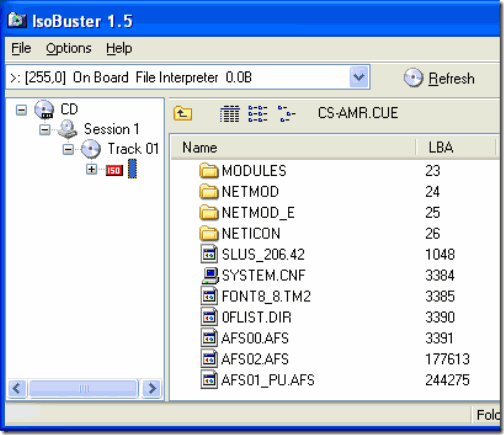
Task: Open the drive selection dropdown
Action: pyautogui.click(x=359, y=77)
